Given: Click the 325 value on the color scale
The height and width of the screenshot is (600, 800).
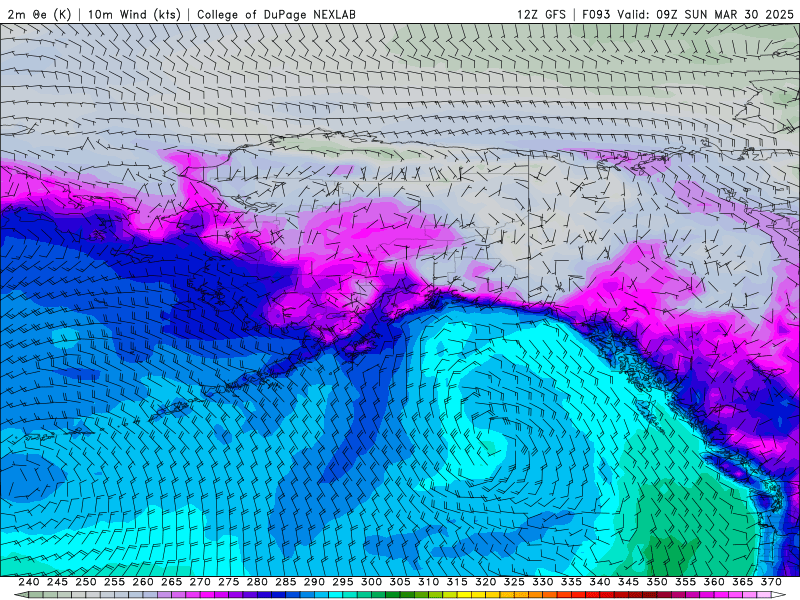Looking at the screenshot, I should 514,582.
